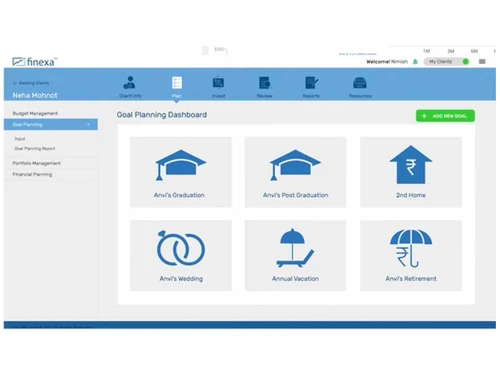This screenshot has width=500, height=375.
Task: Open notifications bell icon
Action: [415, 62]
